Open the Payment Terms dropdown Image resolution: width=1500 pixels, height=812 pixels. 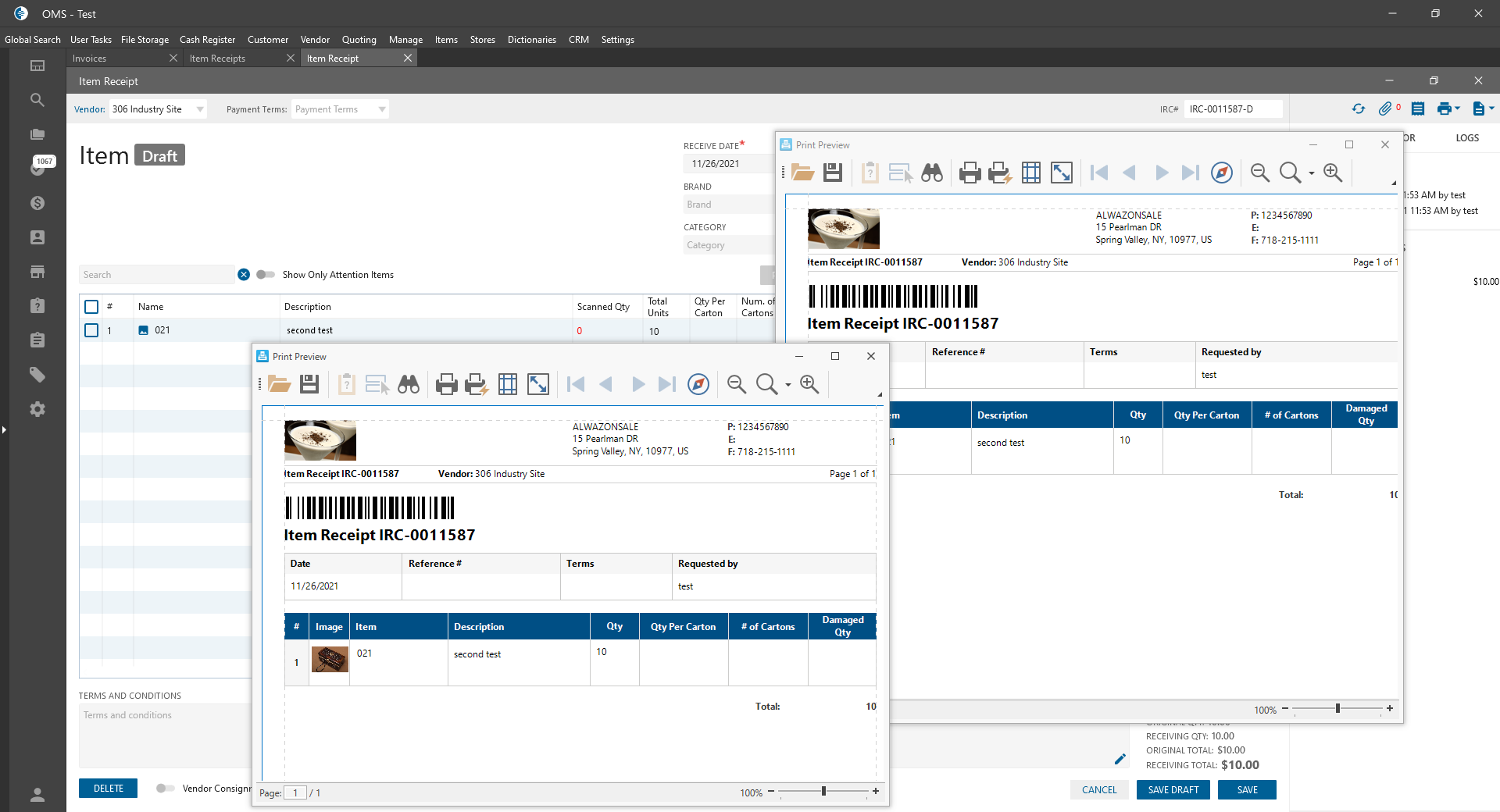pos(382,109)
